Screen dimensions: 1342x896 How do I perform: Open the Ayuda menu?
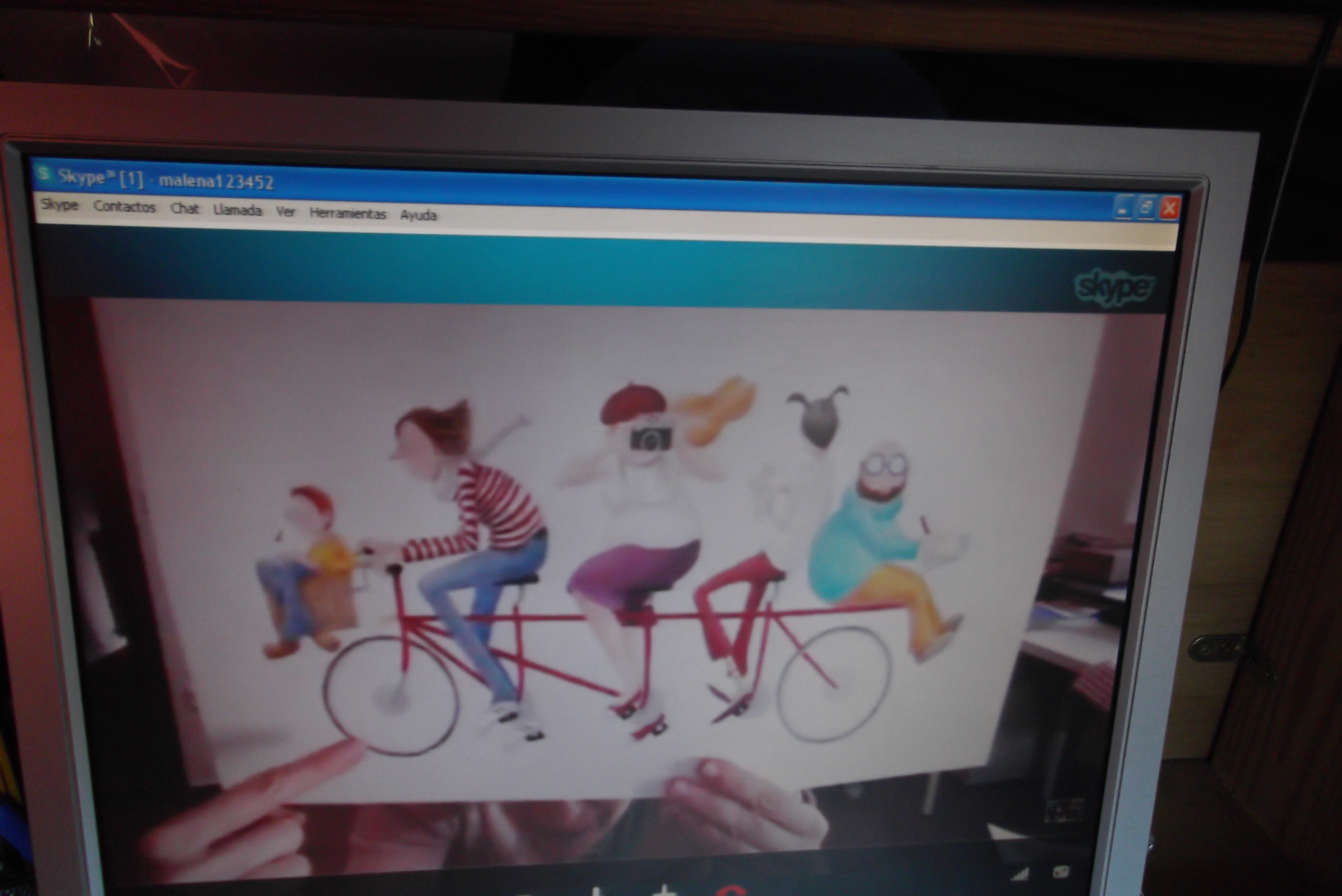pyautogui.click(x=418, y=216)
